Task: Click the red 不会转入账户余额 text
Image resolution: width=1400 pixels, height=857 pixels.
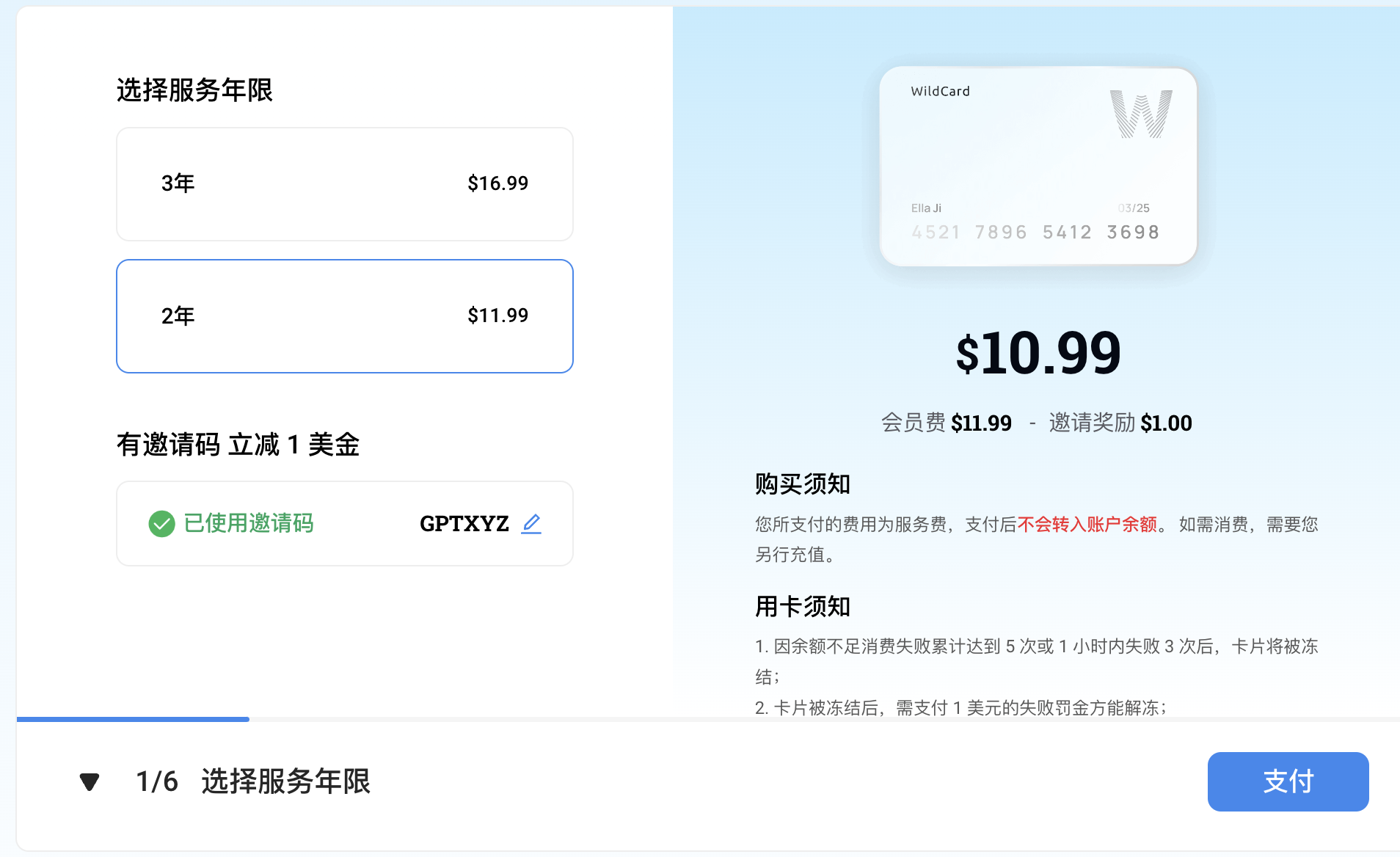Action: click(1087, 525)
